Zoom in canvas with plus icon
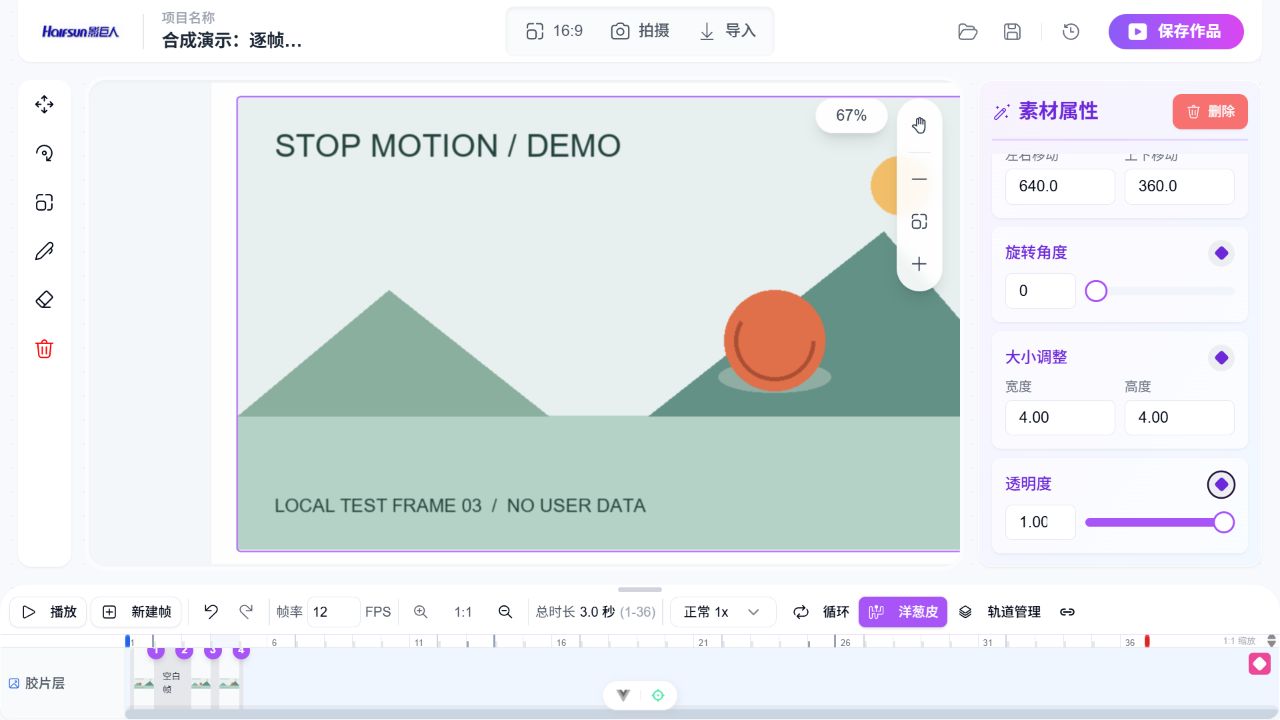 (x=919, y=264)
